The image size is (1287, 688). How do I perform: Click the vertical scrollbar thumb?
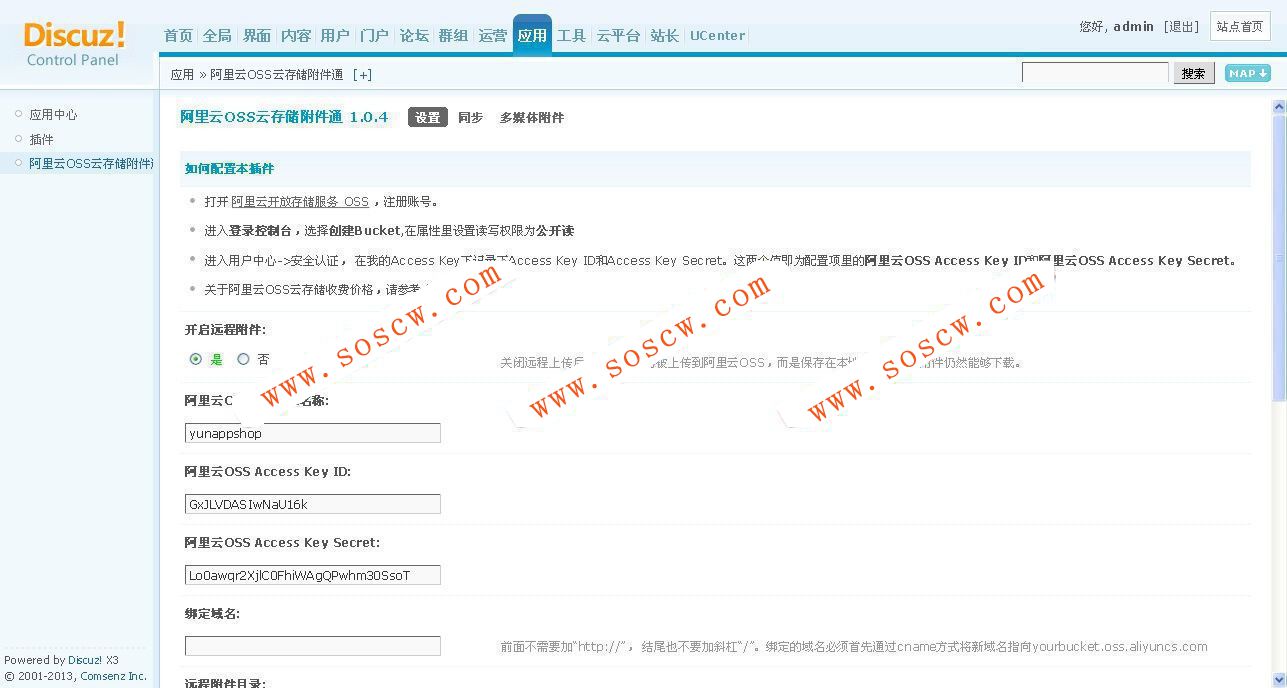(x=1279, y=258)
